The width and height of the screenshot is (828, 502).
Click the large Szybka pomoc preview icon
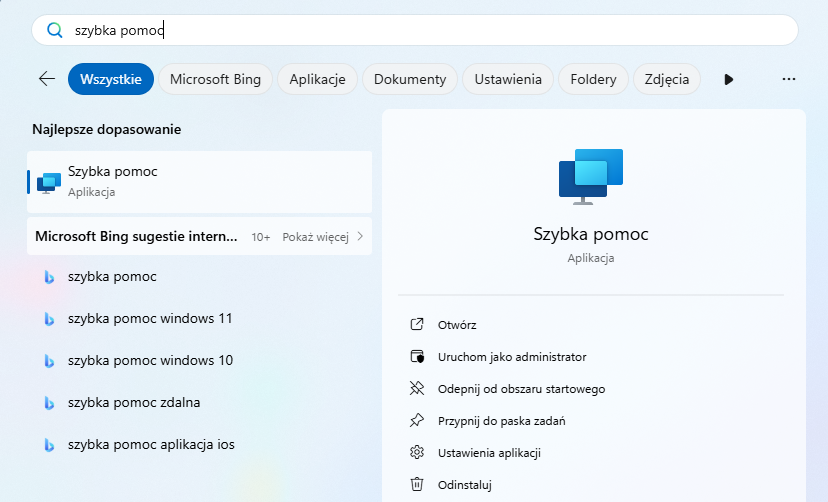(x=591, y=177)
